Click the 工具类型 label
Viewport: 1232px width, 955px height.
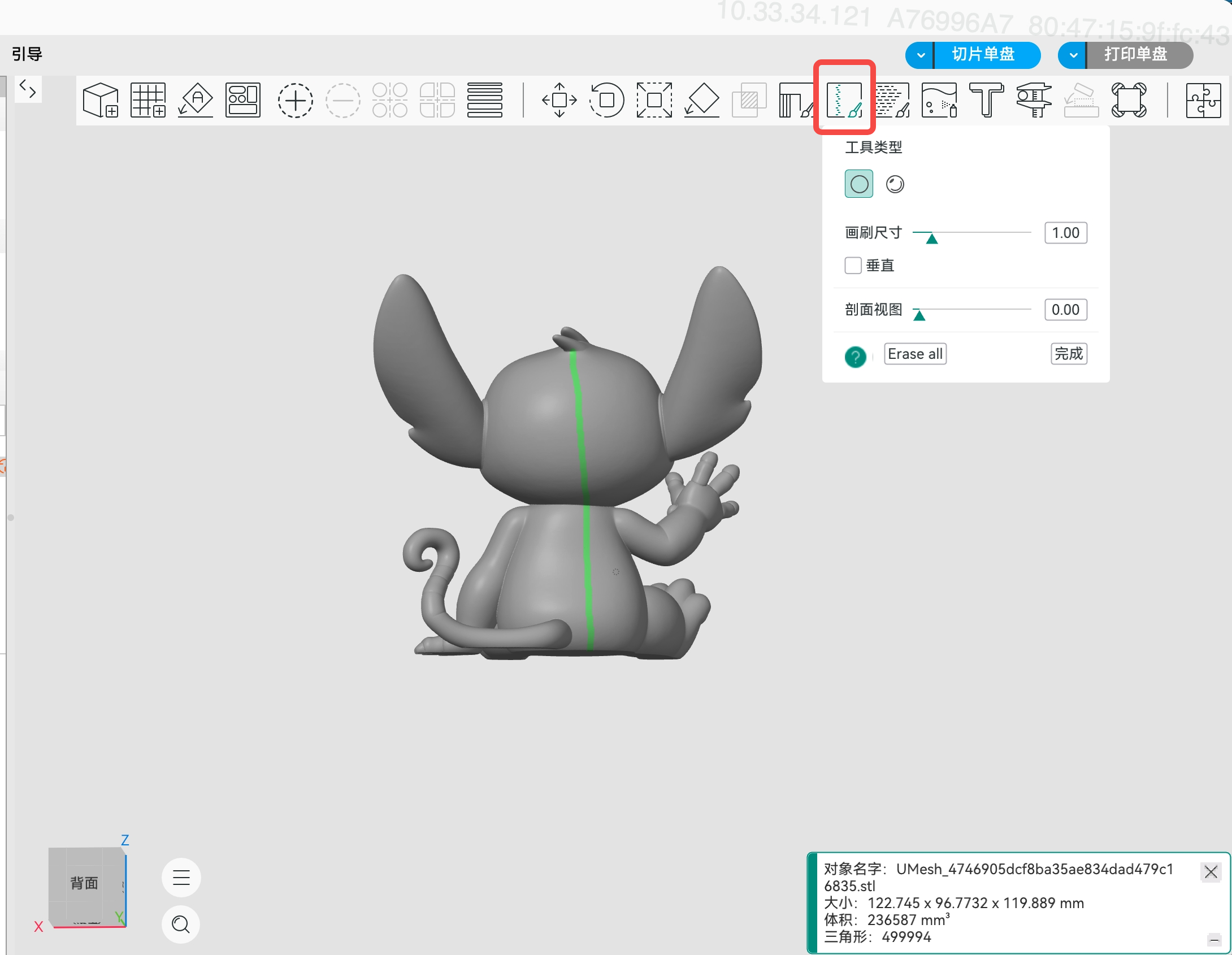(874, 147)
